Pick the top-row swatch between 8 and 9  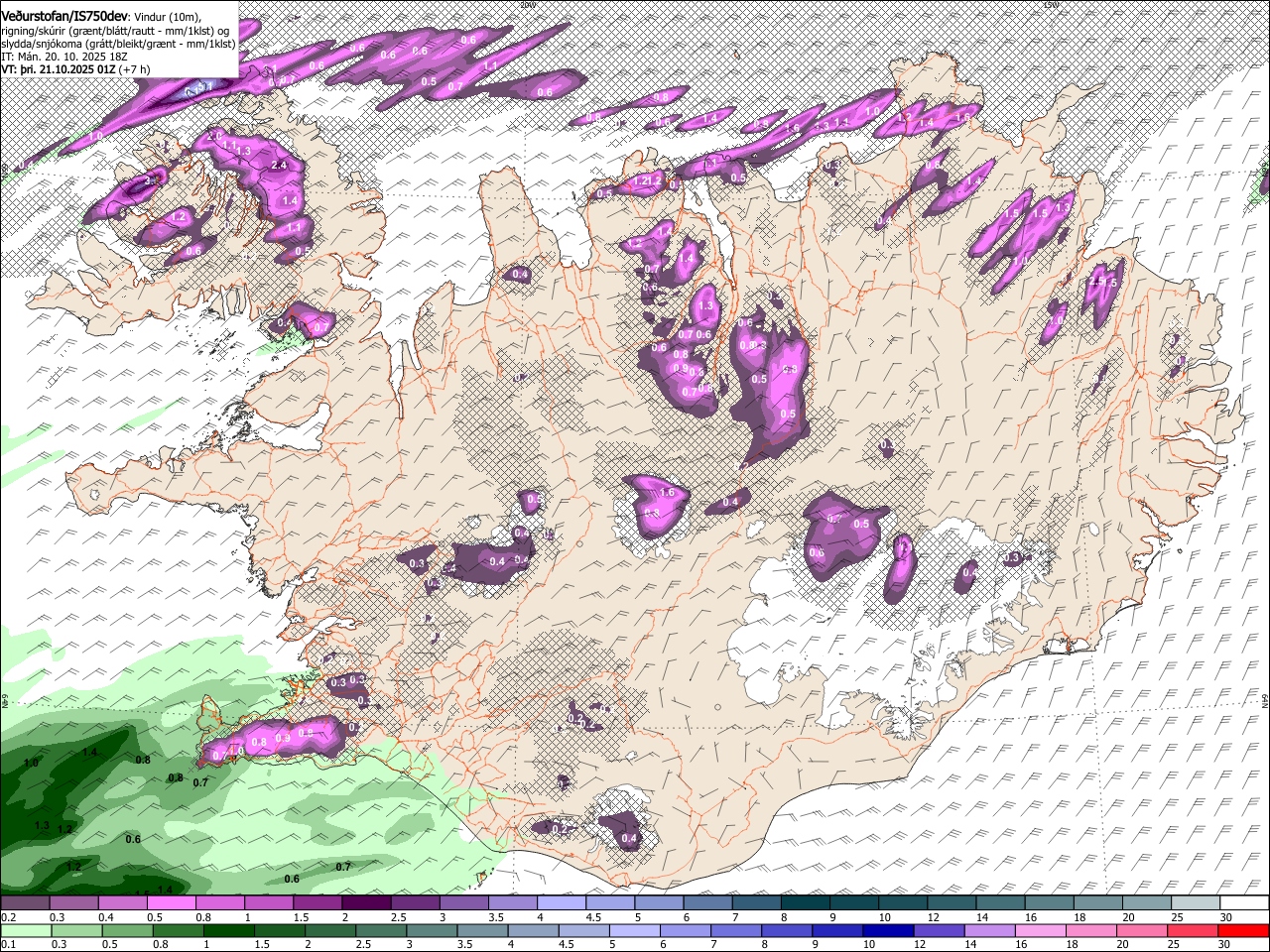(806, 903)
